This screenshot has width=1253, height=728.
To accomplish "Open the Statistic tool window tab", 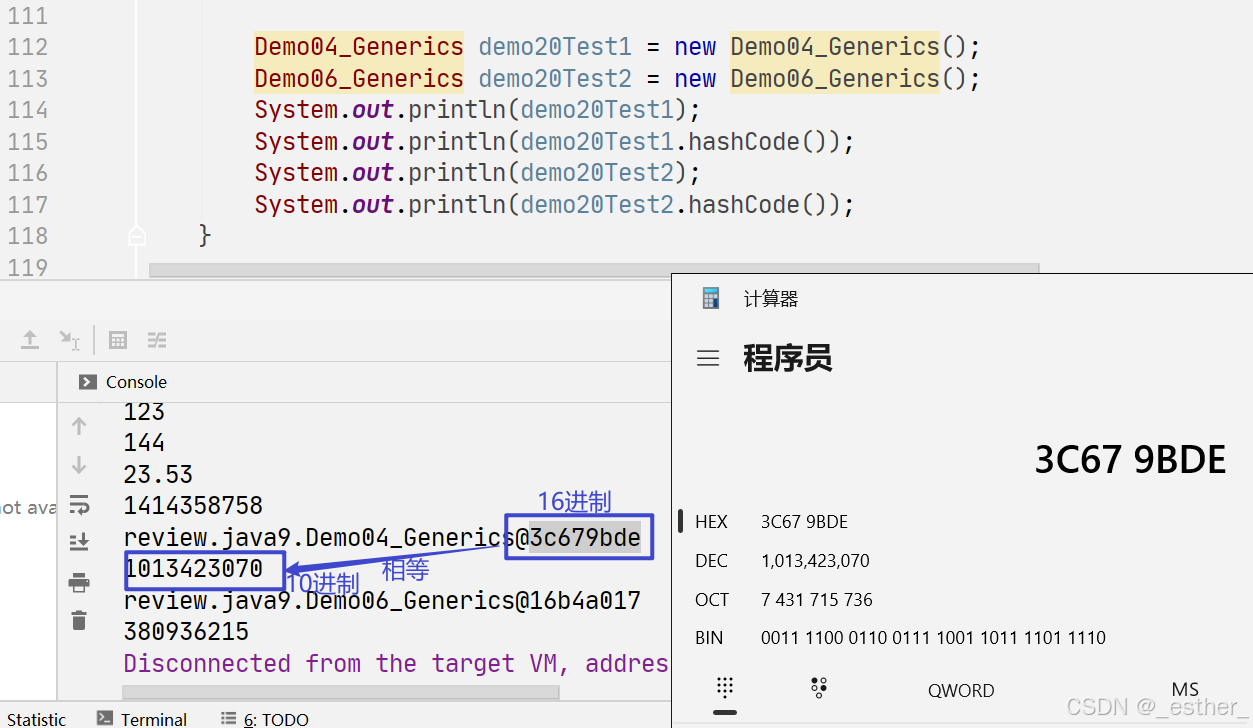I will point(36,719).
